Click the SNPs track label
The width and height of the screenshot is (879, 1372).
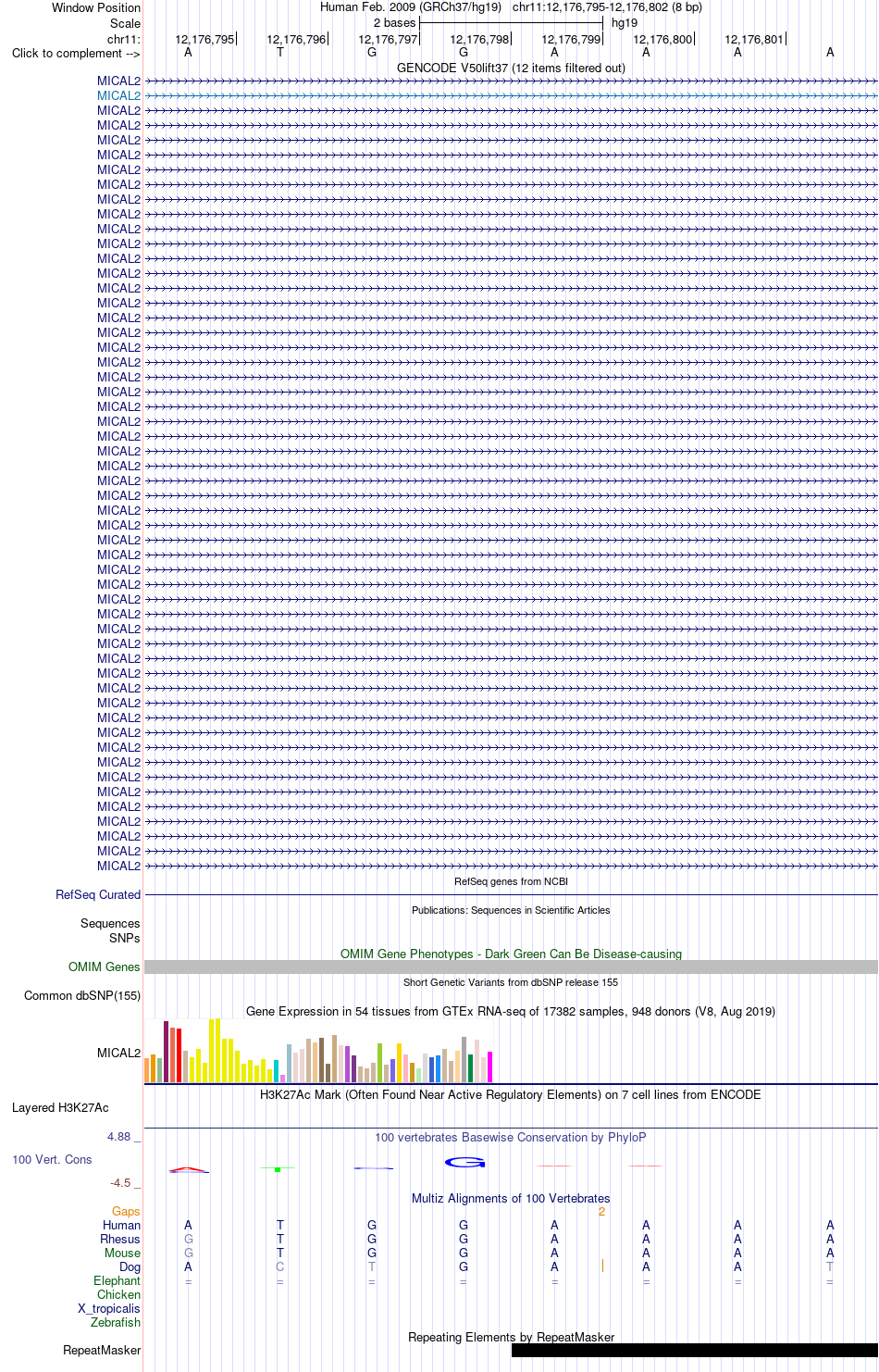pyautogui.click(x=125, y=938)
